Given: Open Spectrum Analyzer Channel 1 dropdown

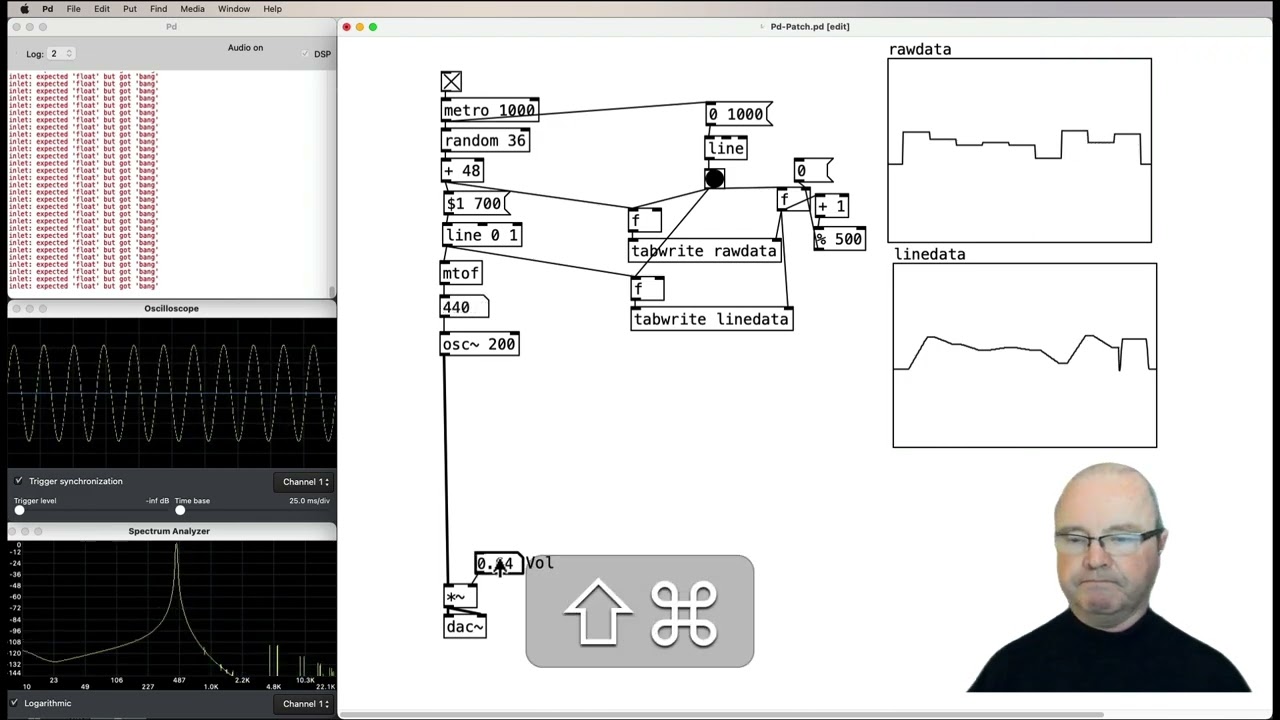Looking at the screenshot, I should click(305, 704).
